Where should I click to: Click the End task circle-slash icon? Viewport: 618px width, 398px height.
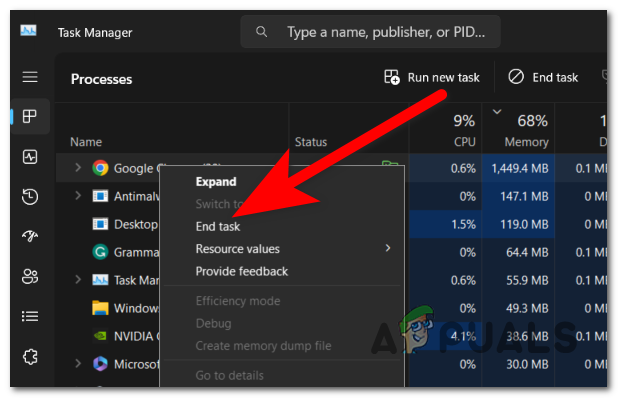pos(516,77)
